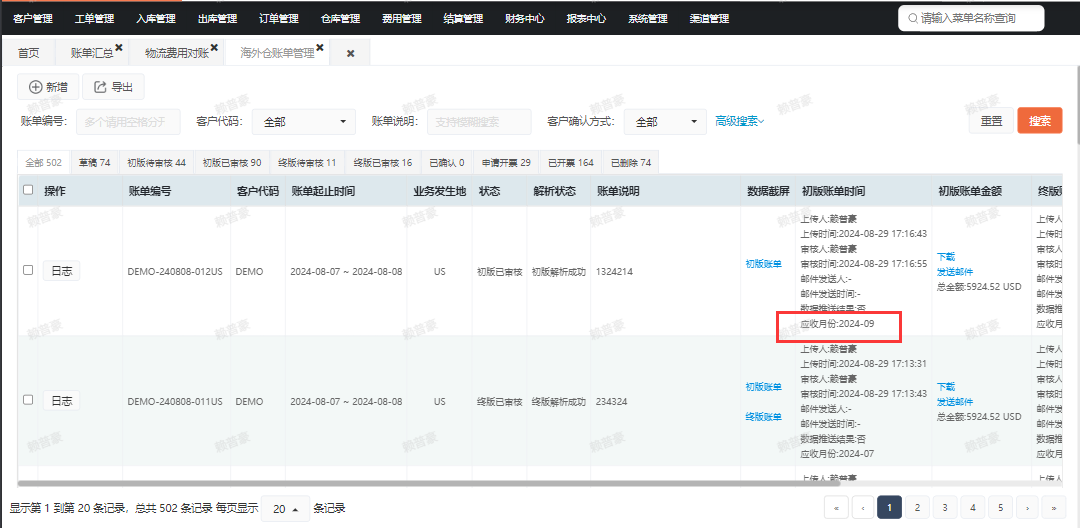Viewport: 1080px width, 528px height.
Task: Open the 客户确认方式 dropdown
Action: pyautogui.click(x=665, y=122)
